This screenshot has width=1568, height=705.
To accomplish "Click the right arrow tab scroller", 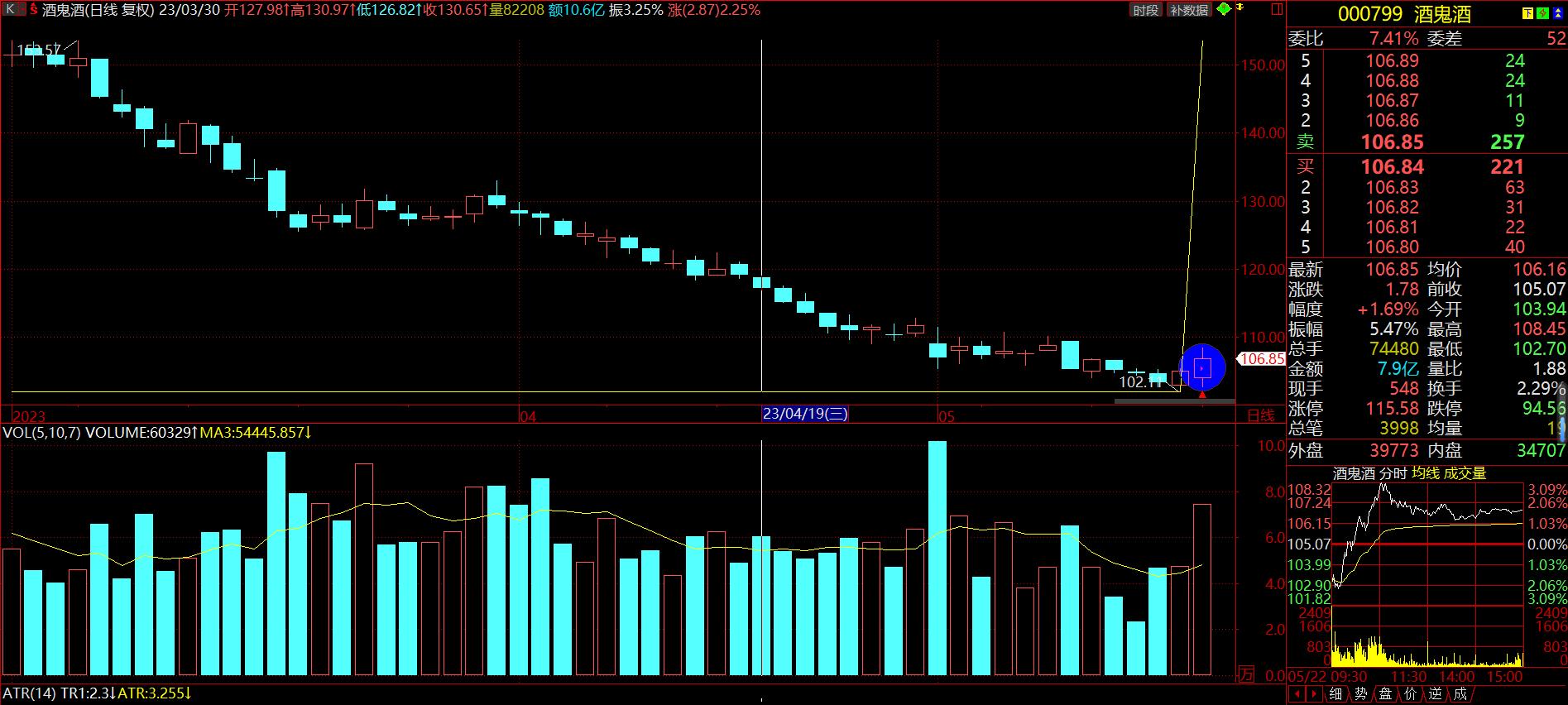I will point(1314,694).
